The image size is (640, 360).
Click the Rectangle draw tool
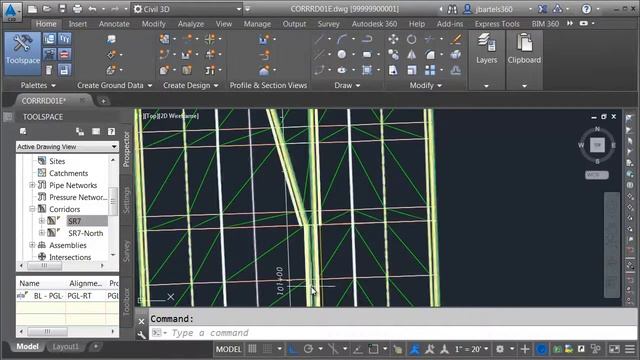tap(367, 55)
